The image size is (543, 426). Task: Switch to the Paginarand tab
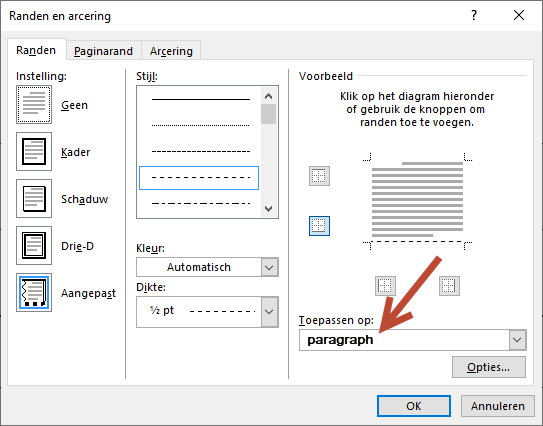pyautogui.click(x=104, y=51)
